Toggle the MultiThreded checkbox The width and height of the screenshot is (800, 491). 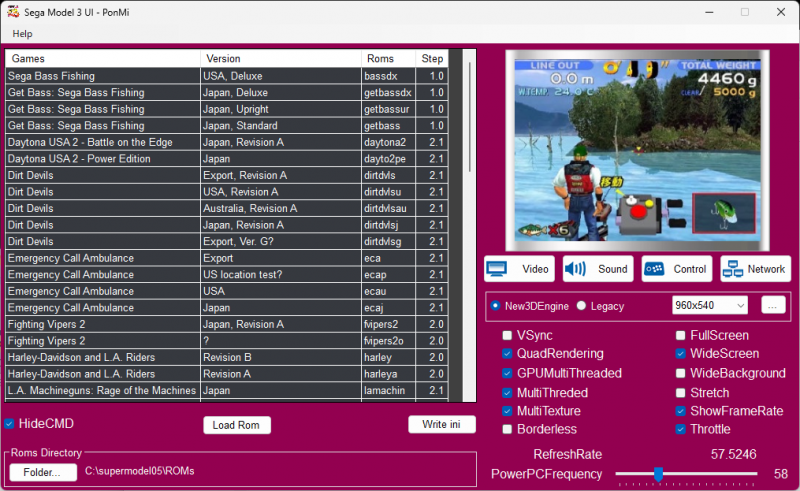[x=507, y=393]
